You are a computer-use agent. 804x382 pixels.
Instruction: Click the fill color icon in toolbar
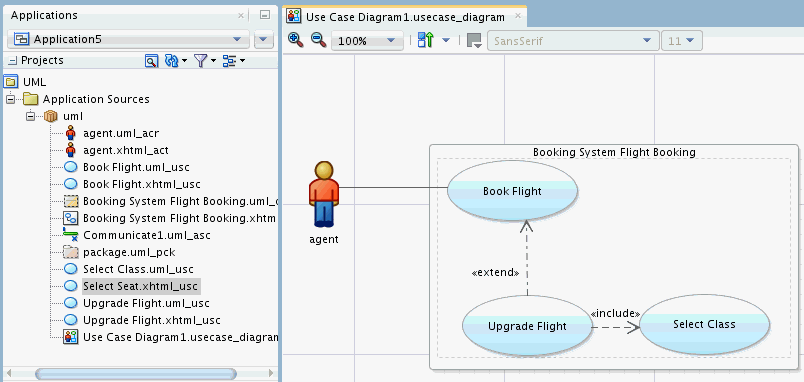[474, 41]
